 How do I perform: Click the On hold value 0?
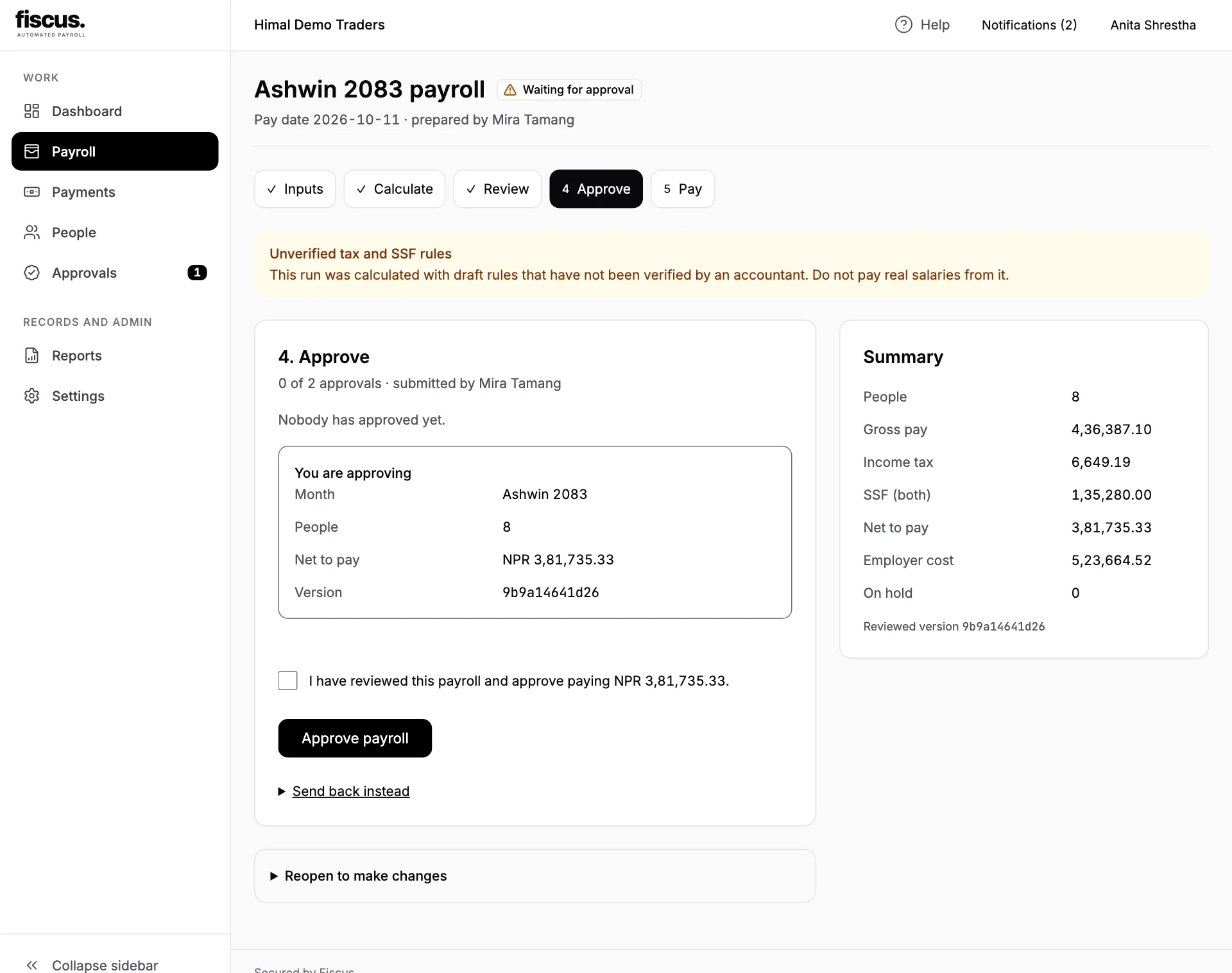(1075, 593)
